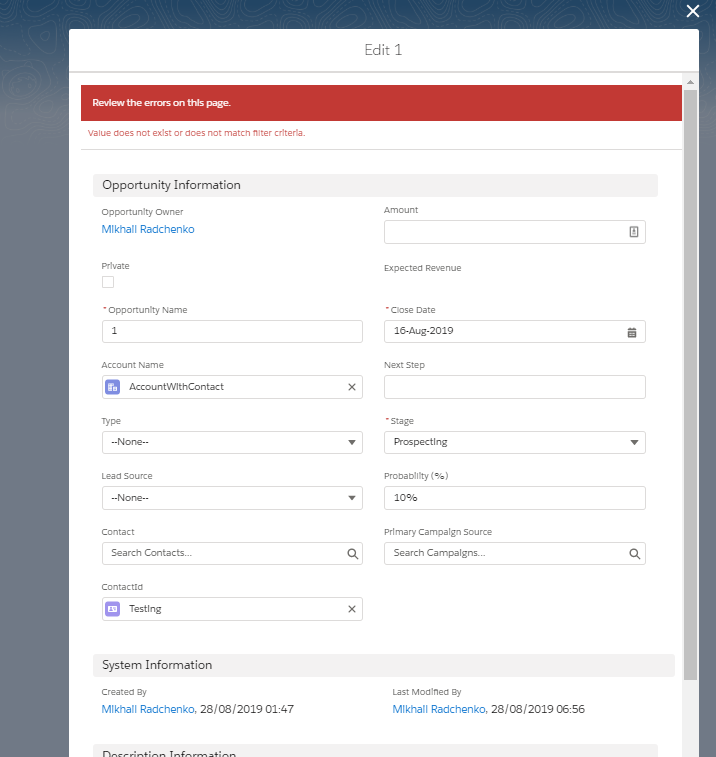Open the Last Modified By Mikhail Radchenko link
Viewport: 716px width, 757px height.
pyautogui.click(x=439, y=709)
